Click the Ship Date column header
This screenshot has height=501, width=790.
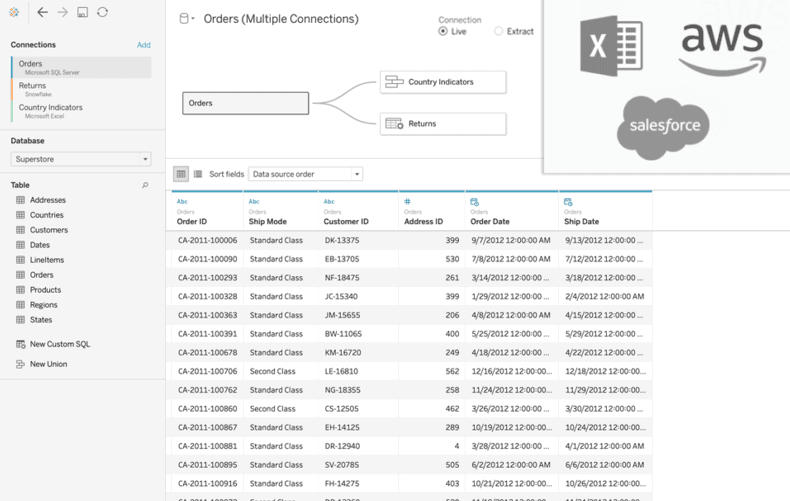coord(581,221)
